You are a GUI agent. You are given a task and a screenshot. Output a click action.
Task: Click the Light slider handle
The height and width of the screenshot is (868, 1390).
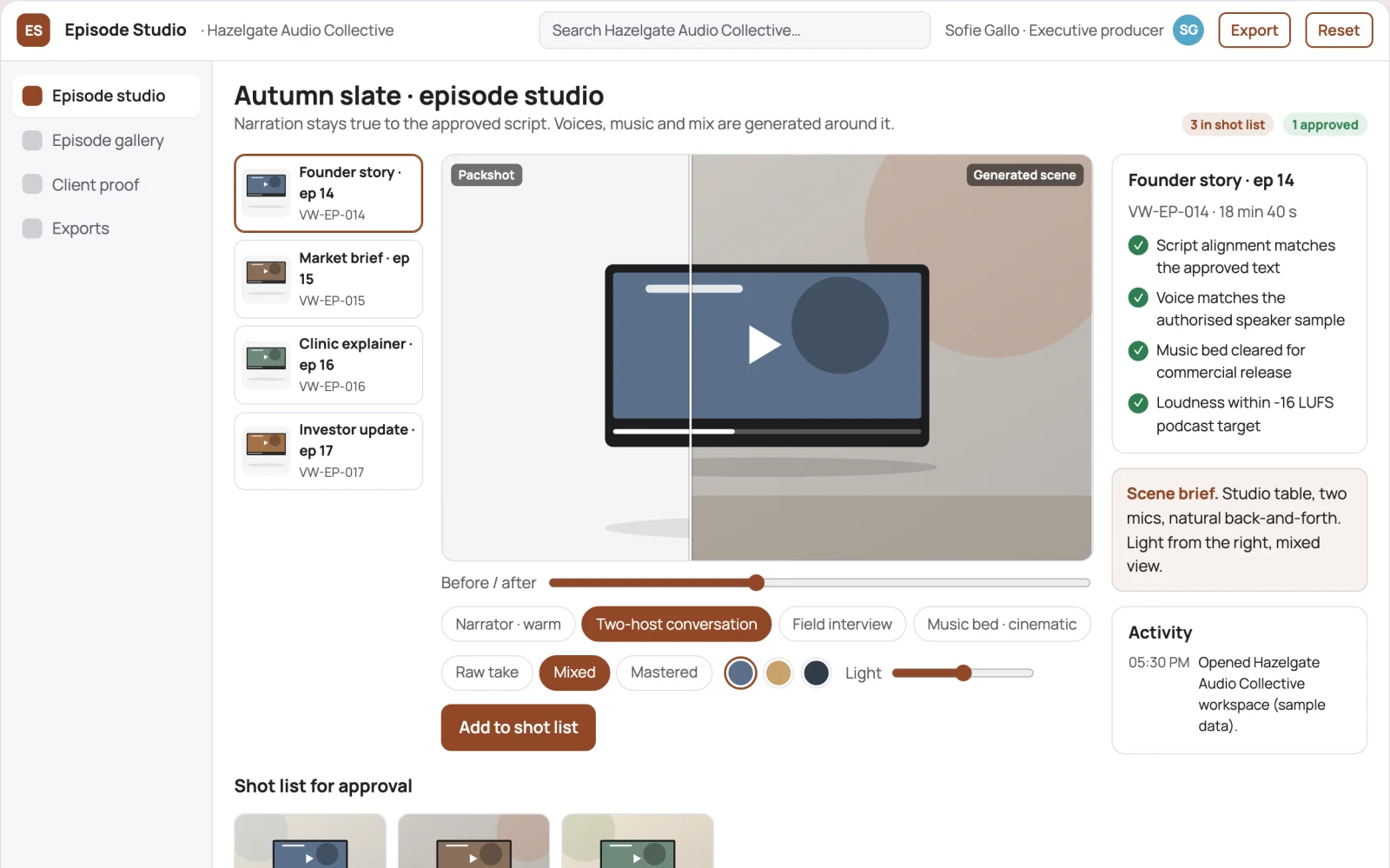tap(963, 673)
